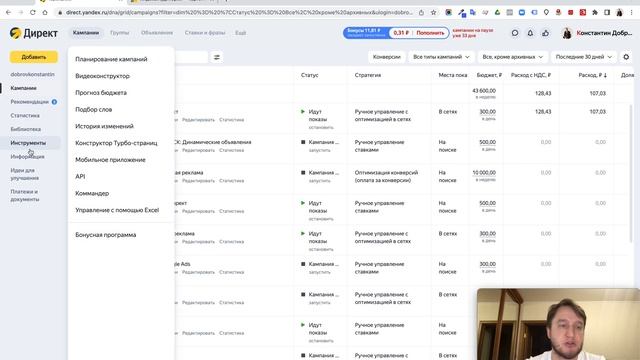Screen dimensions: 640x360
Task: Open Видеоконструктор tool
Action: pos(102,76)
